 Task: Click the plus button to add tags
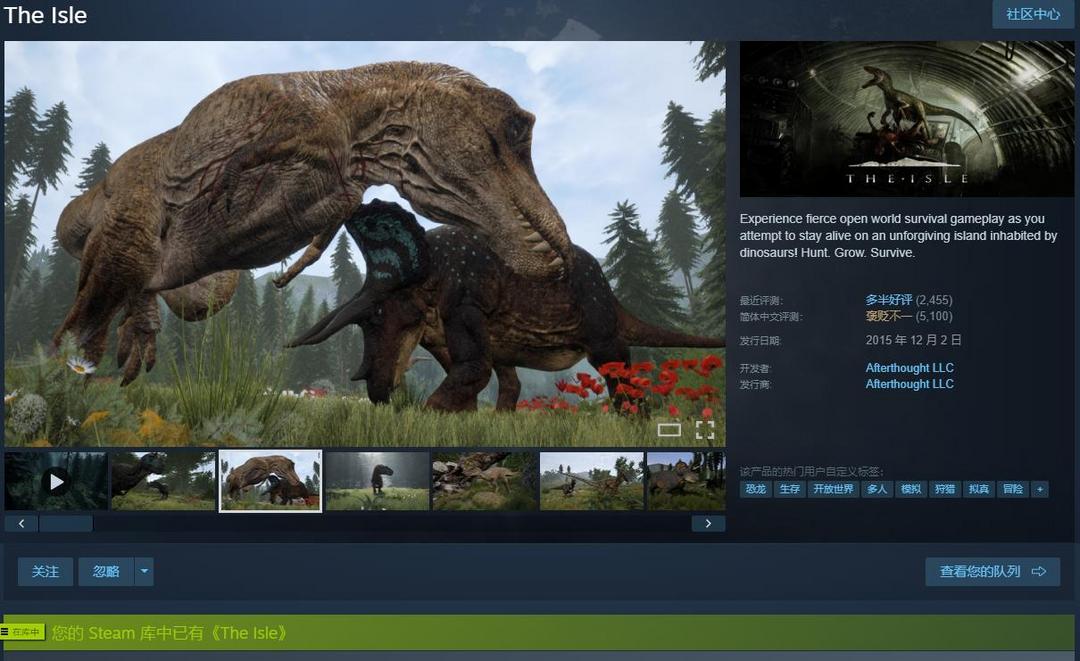(1039, 489)
